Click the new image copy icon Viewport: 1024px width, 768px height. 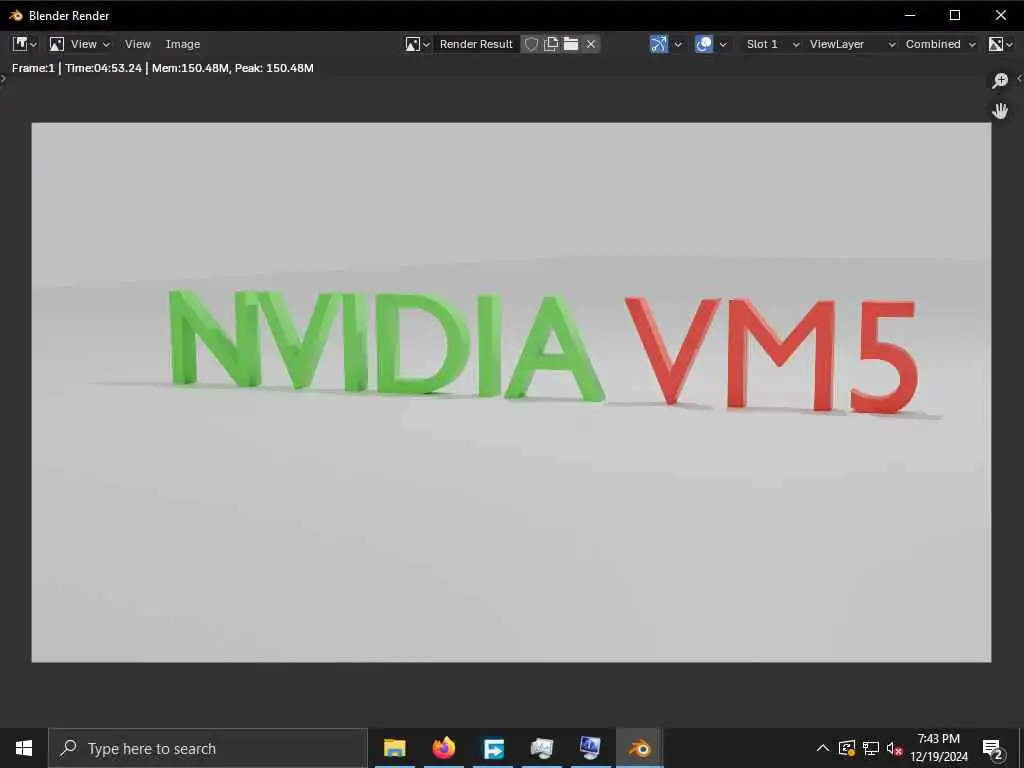(x=551, y=44)
